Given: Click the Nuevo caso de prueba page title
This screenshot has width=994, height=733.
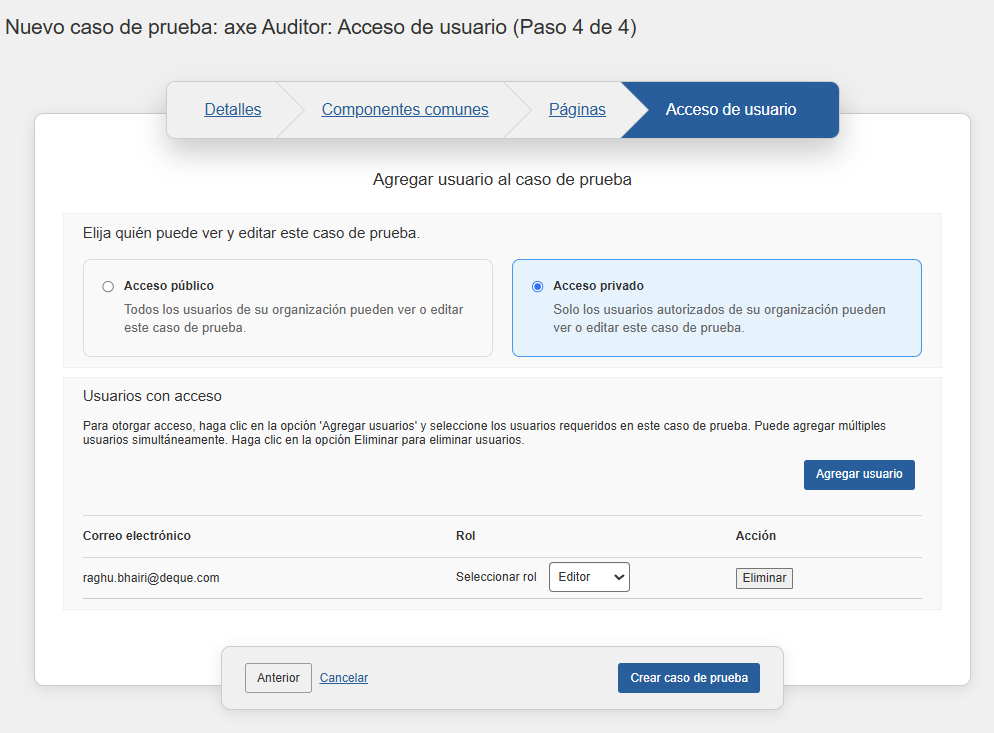Looking at the screenshot, I should tap(321, 27).
